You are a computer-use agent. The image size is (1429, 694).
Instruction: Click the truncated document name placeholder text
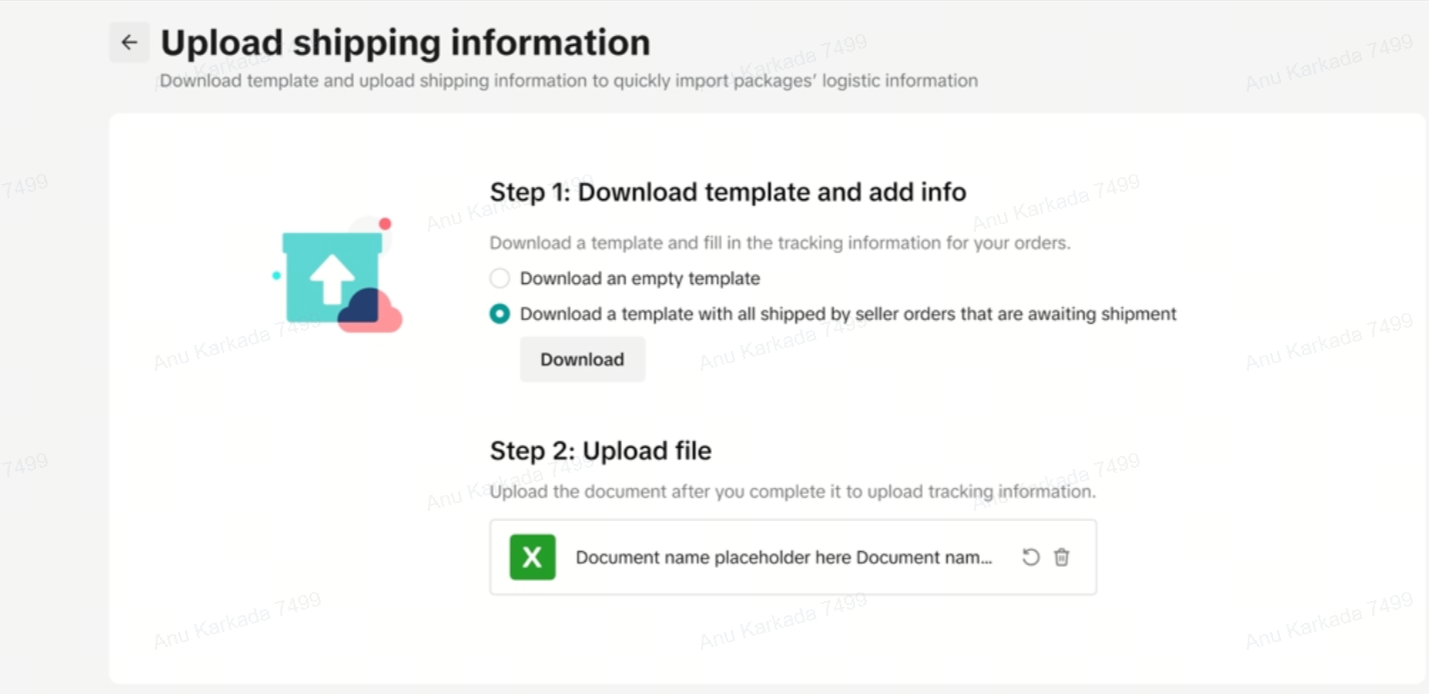coord(784,557)
